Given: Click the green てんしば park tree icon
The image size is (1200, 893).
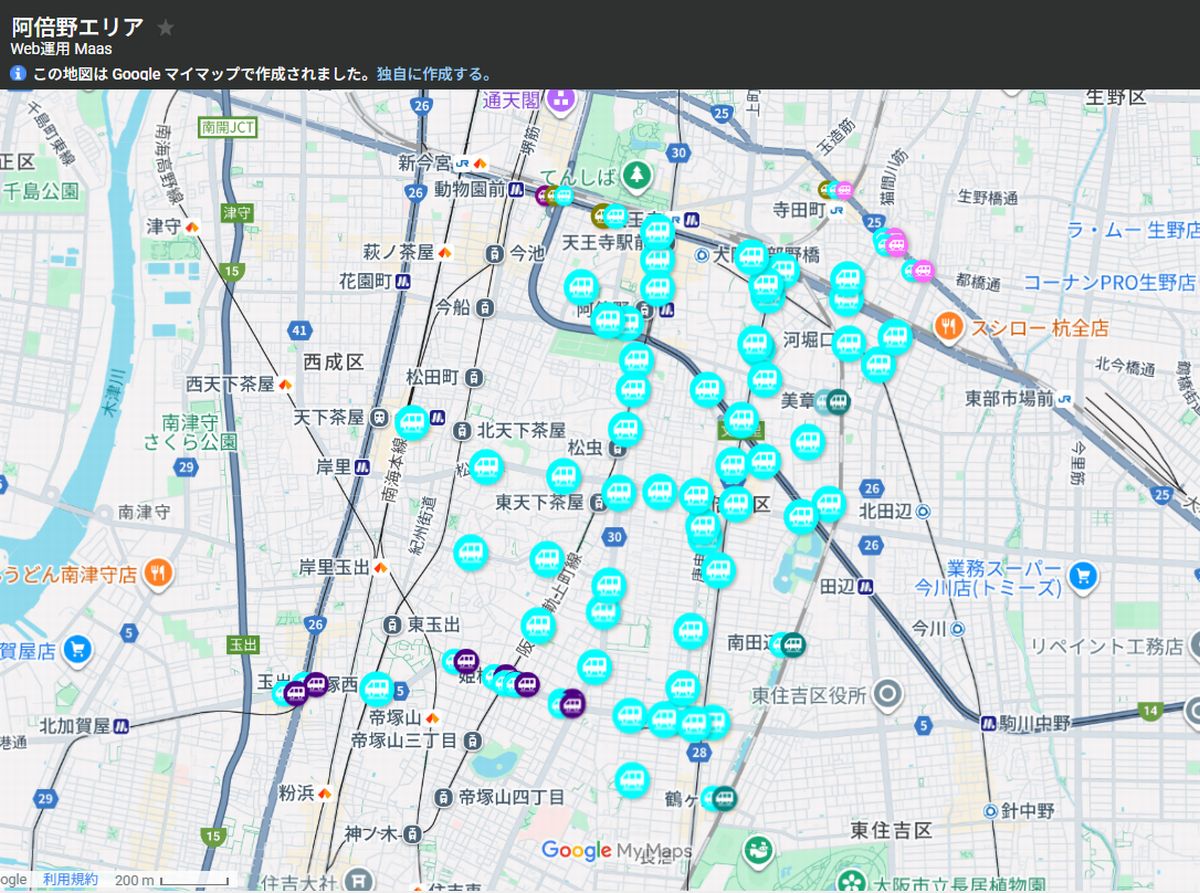Looking at the screenshot, I should 636,177.
